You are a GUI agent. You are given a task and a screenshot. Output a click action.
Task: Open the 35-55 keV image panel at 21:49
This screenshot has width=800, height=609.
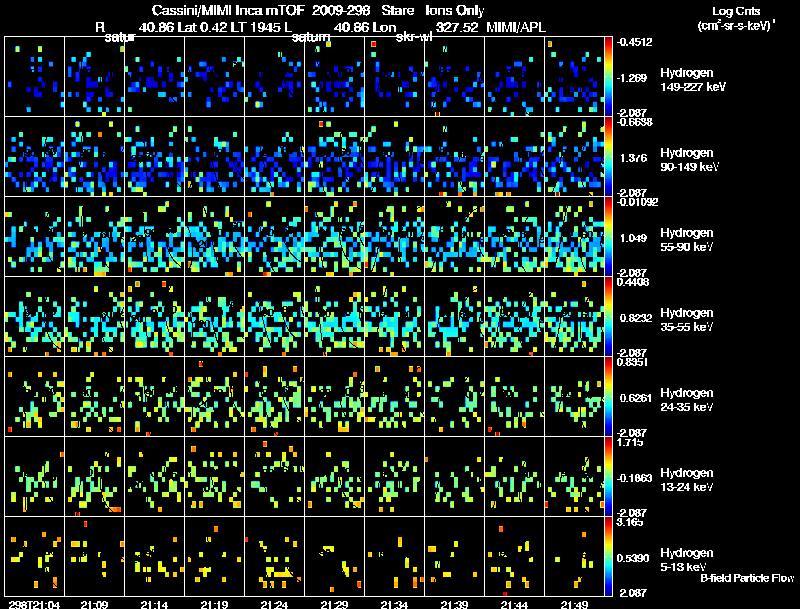574,316
